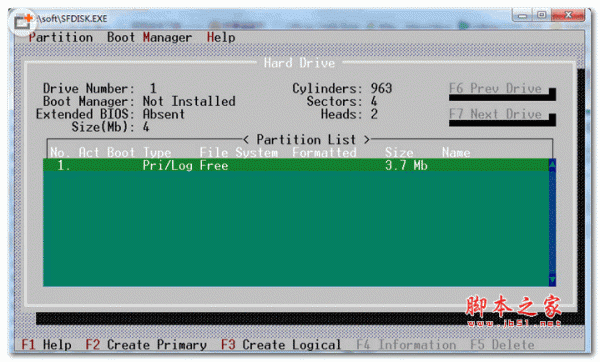This screenshot has height=362, width=600.
Task: Select the Pri/Log Free partition row
Action: pos(296,165)
